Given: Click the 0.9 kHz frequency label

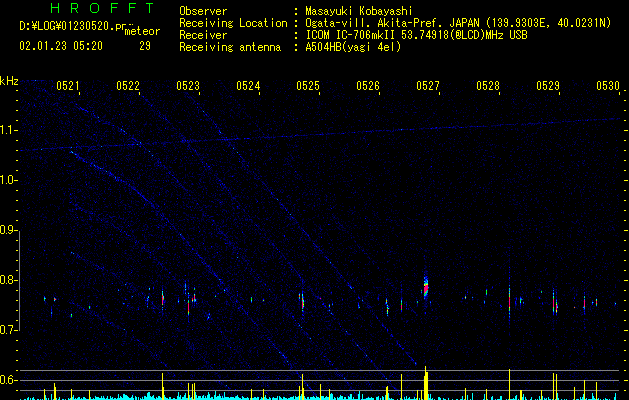Looking at the screenshot, I should [x=9, y=230].
